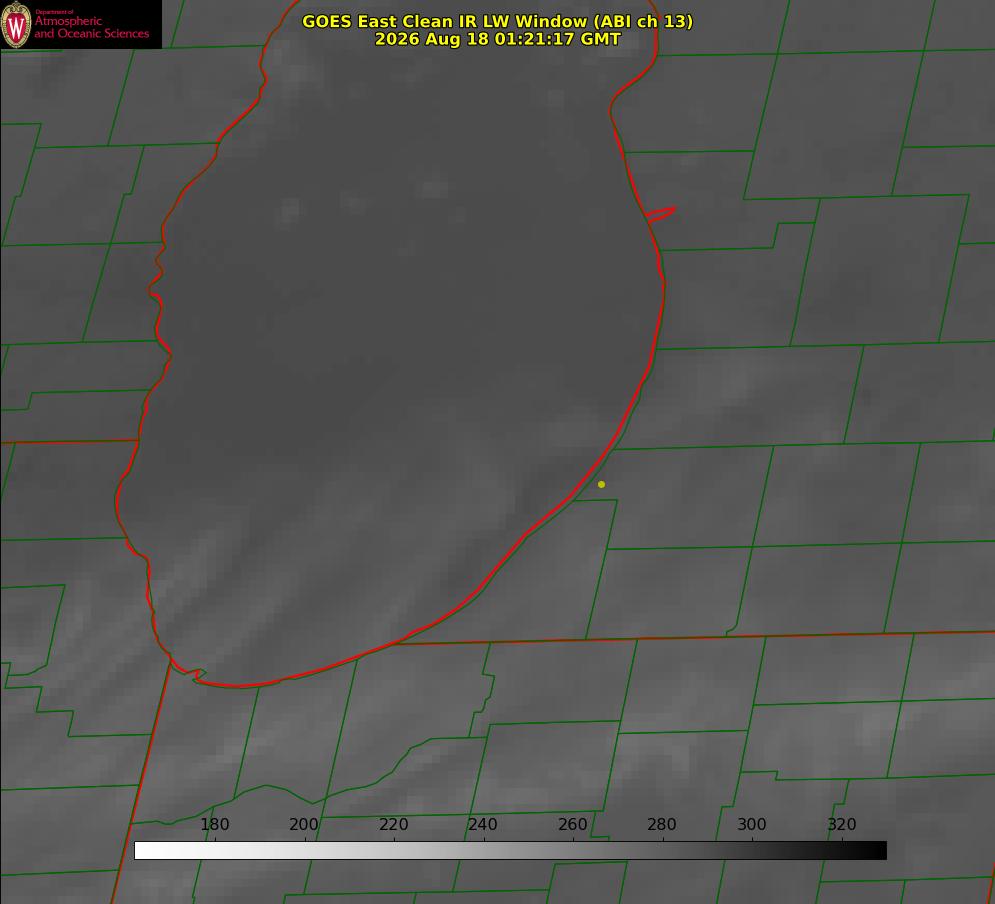Click the UW crest logo icon
The width and height of the screenshot is (995, 904).
click(x=16, y=24)
